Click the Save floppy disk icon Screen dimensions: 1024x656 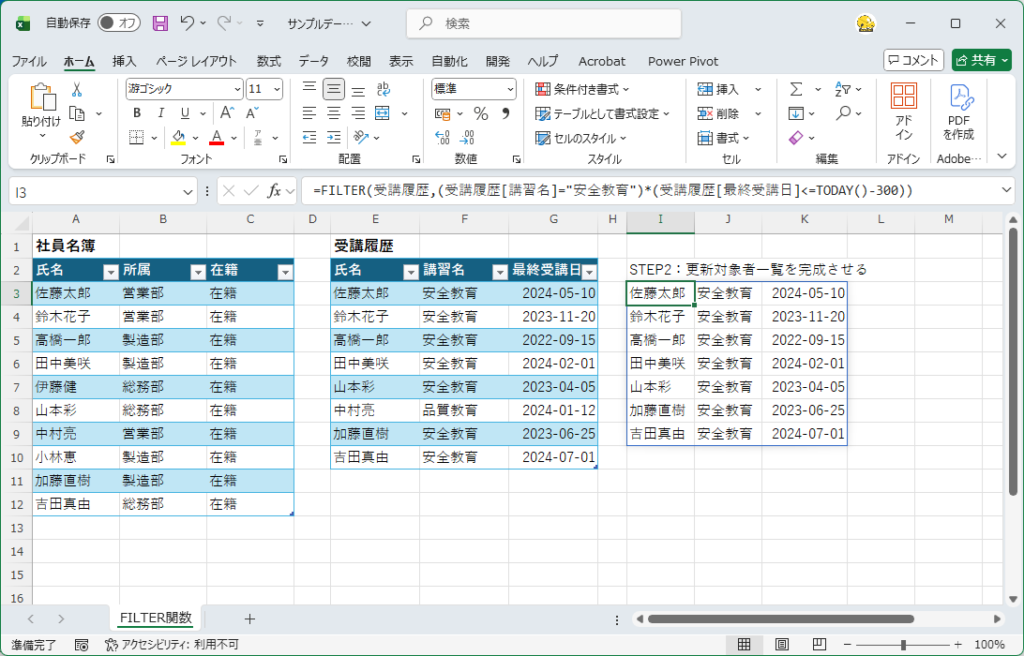pyautogui.click(x=160, y=22)
